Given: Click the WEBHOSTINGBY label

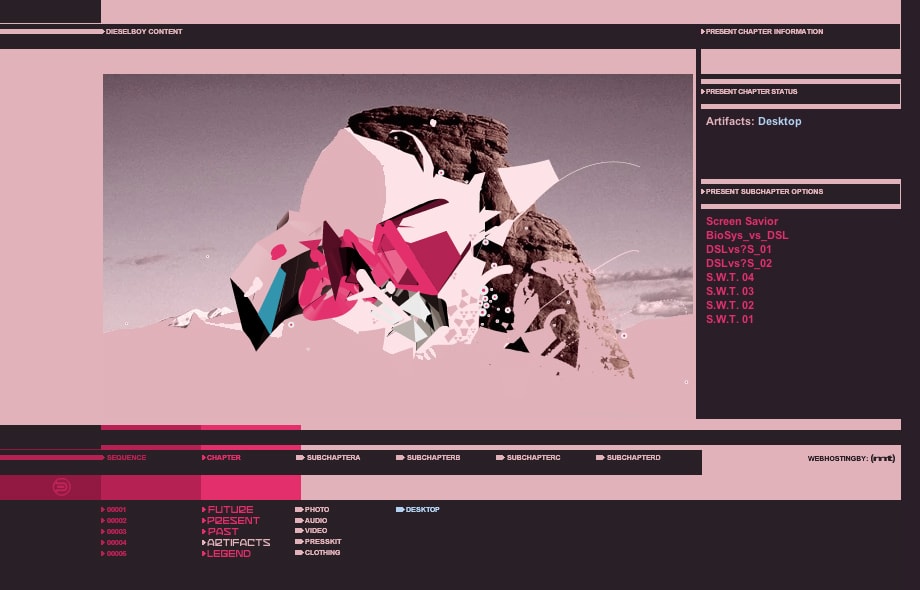Looking at the screenshot, I should 838,459.
